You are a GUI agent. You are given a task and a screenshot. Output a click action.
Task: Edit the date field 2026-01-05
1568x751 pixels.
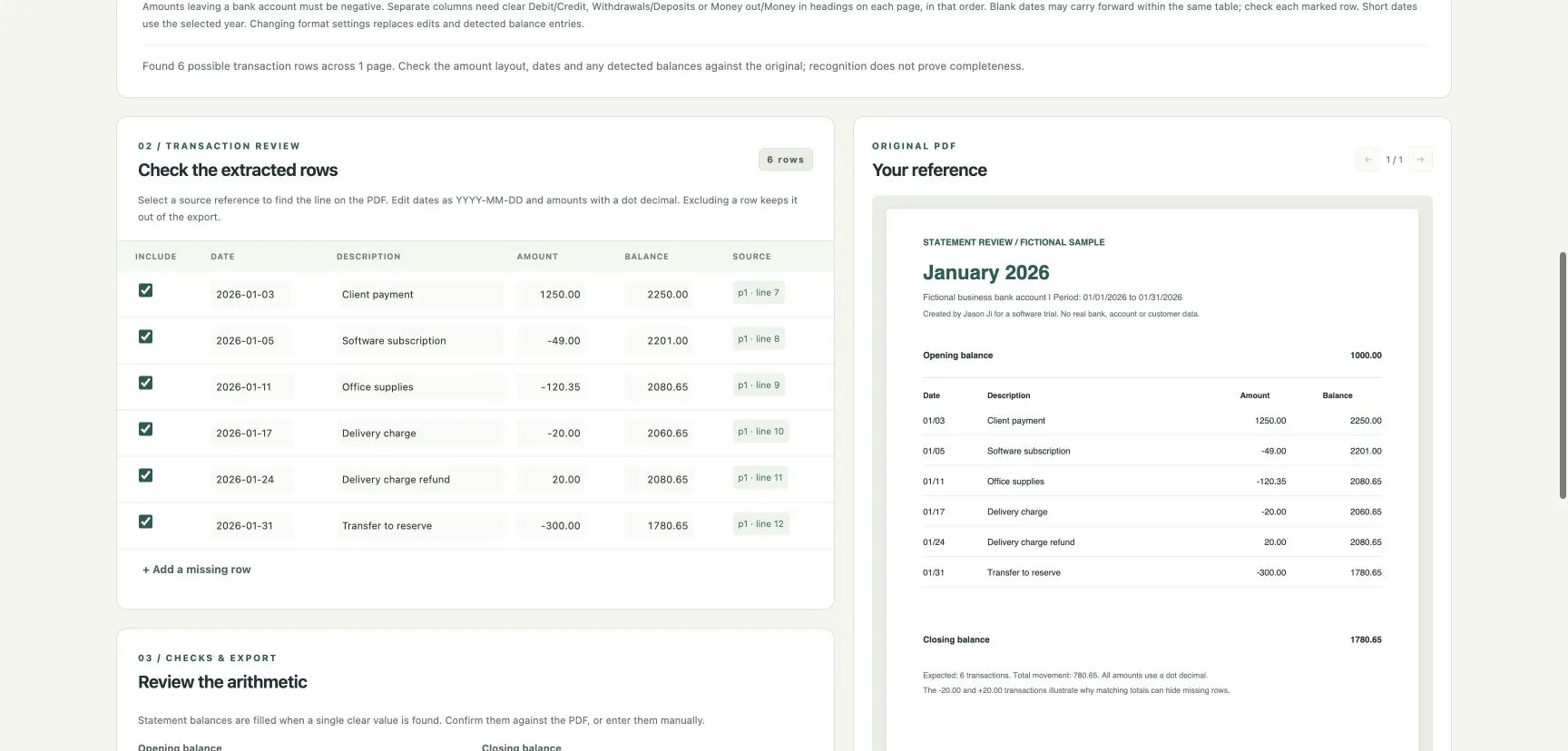251,341
